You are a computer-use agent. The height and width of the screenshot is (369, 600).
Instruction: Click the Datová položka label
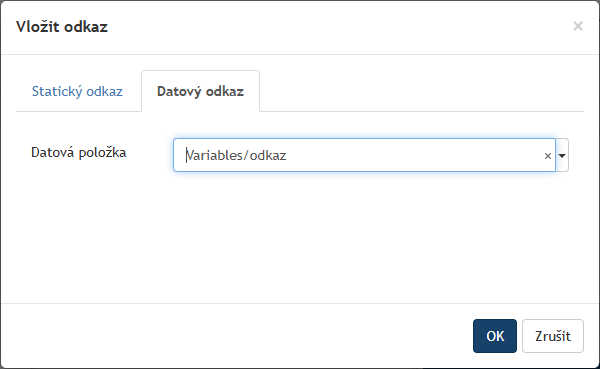(78, 152)
